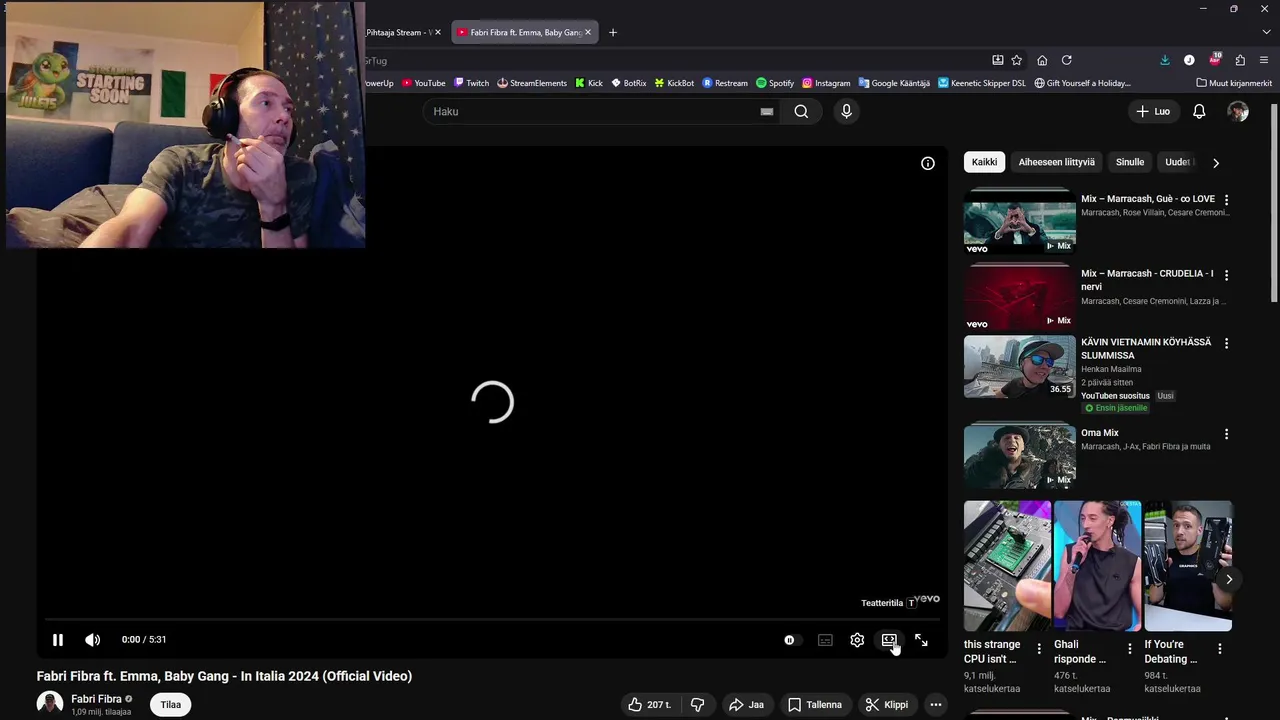
Task: Create a clip with the Klippi button
Action: [x=887, y=705]
